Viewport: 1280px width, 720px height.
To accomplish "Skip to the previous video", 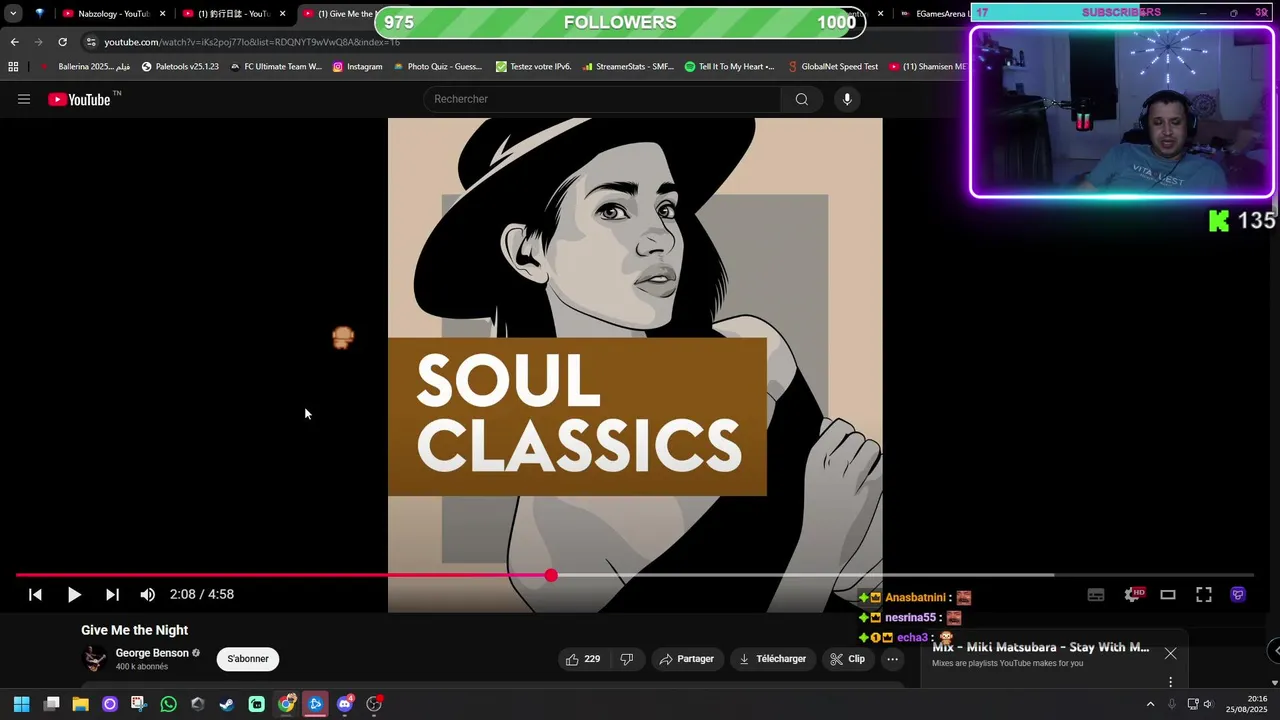I will point(35,594).
